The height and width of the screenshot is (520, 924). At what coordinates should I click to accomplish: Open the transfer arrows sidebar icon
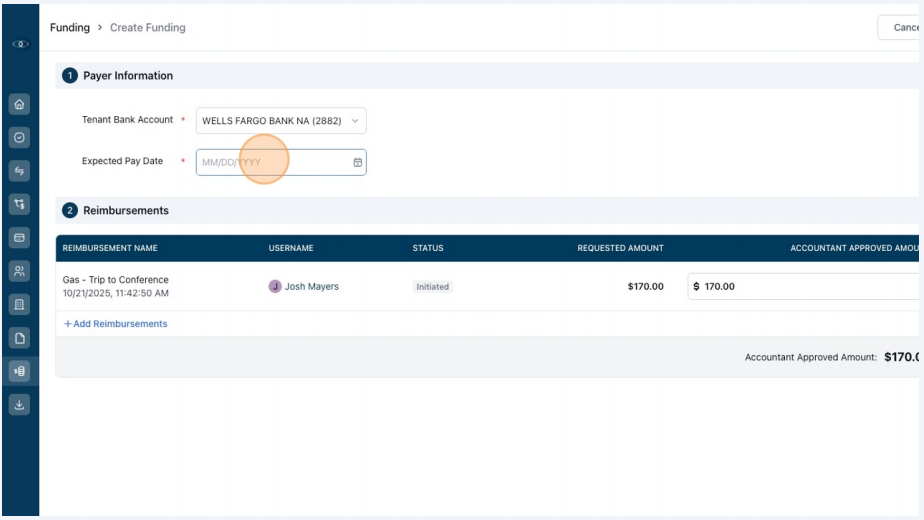[19, 171]
